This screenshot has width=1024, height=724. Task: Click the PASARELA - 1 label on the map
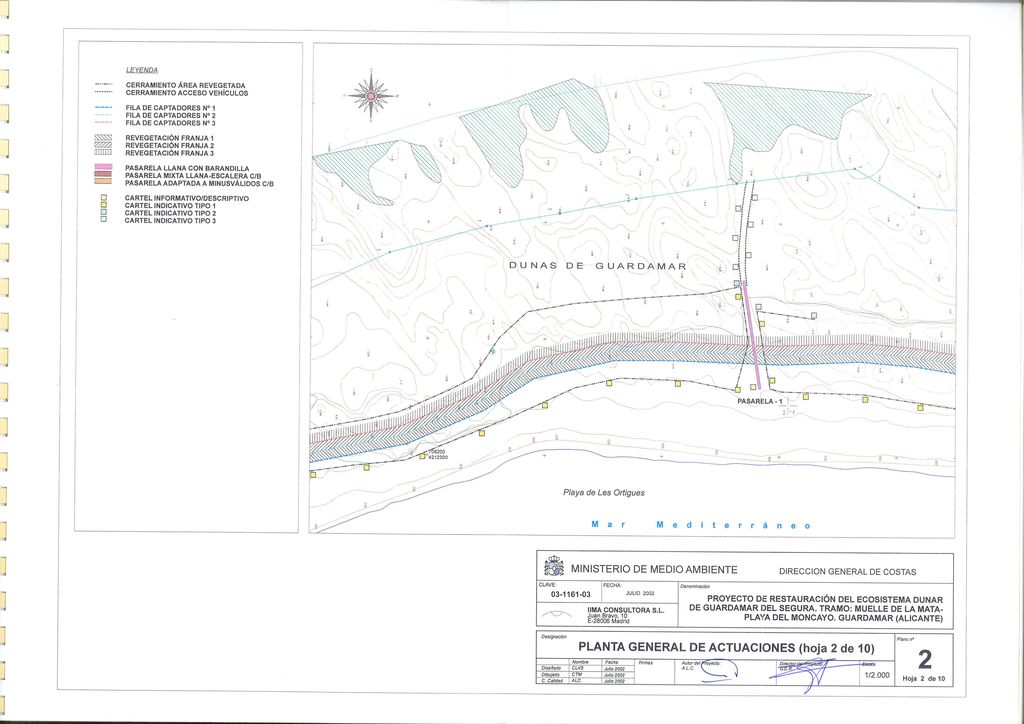(757, 401)
